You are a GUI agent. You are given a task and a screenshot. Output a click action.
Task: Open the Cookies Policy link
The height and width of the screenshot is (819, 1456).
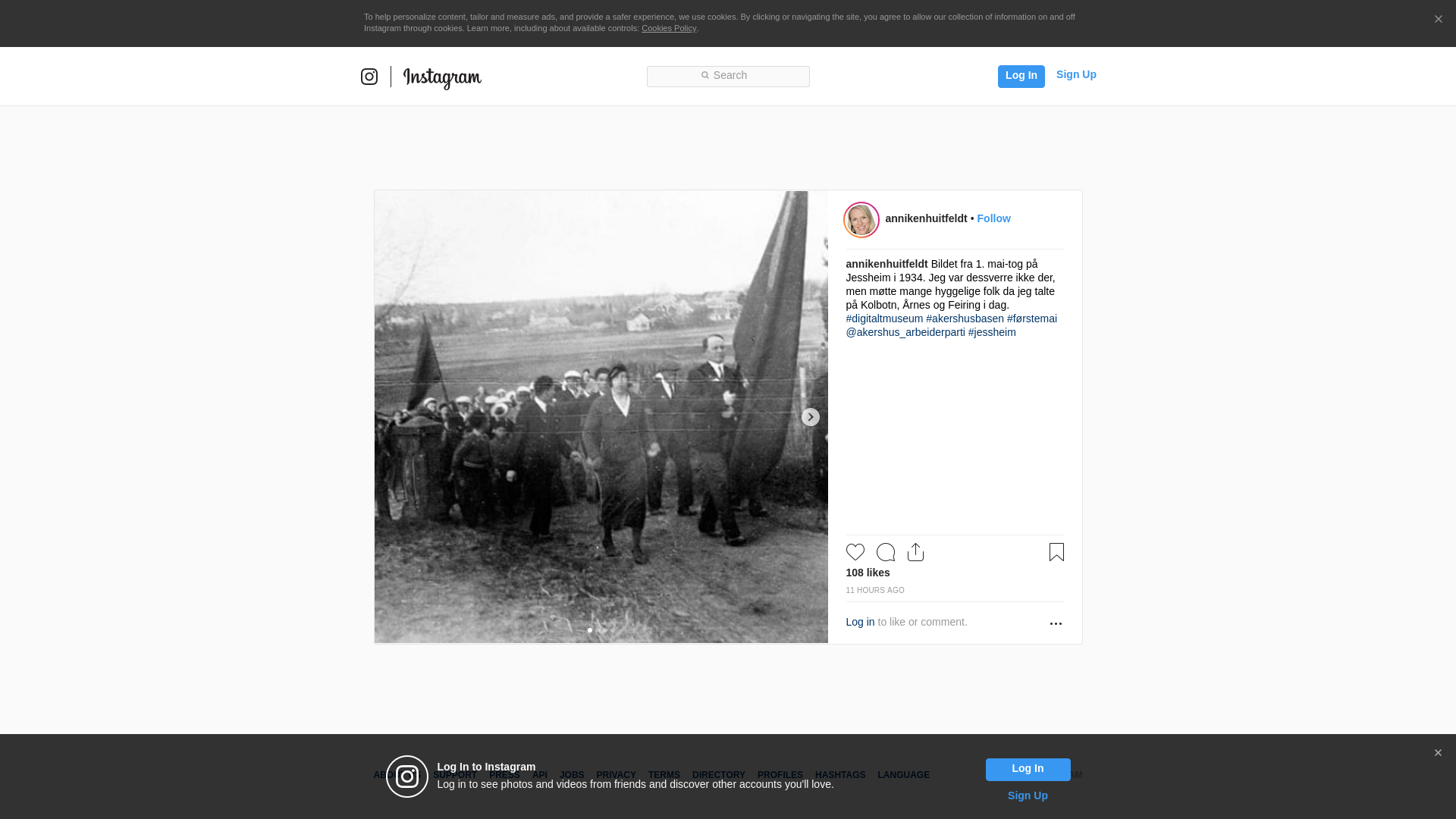click(x=668, y=28)
